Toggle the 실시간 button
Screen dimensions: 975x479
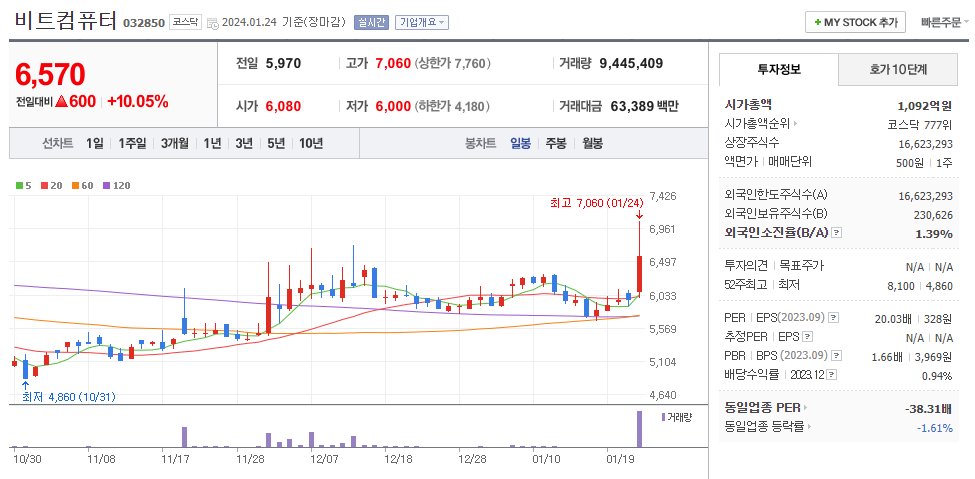pos(371,23)
